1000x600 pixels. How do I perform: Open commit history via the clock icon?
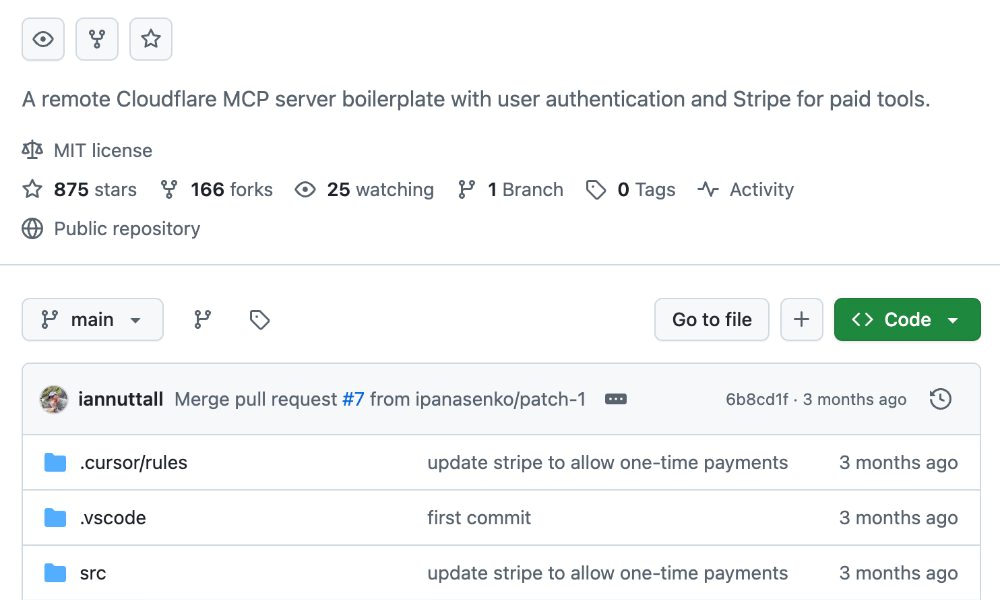(x=940, y=398)
